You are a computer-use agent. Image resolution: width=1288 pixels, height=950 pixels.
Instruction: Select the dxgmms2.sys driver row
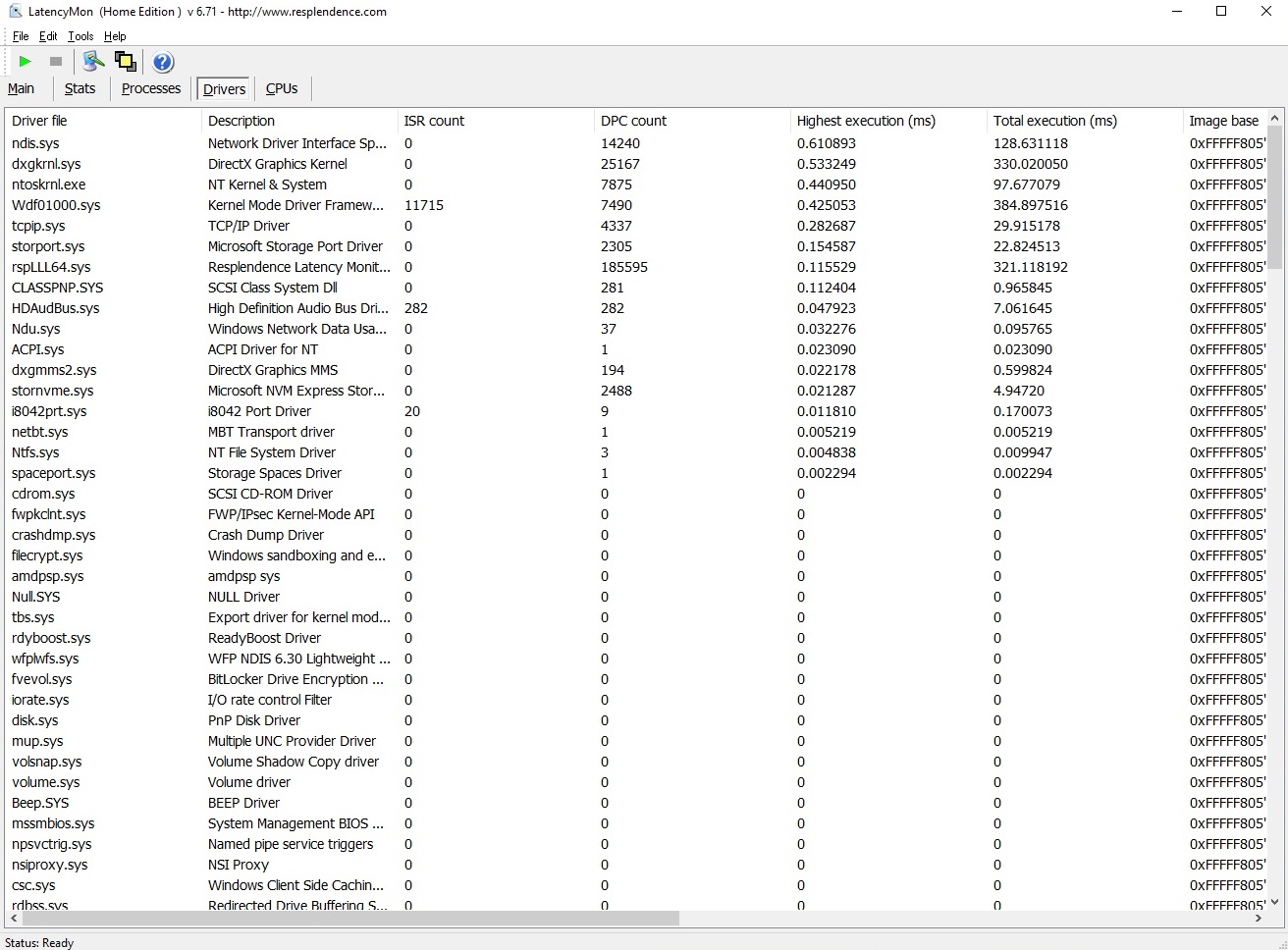636,370
